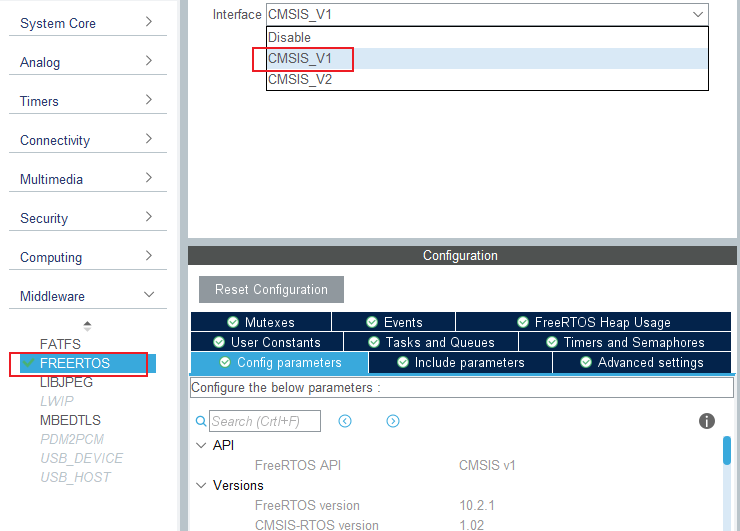The image size is (740, 531).
Task: Choose CMSIS_V1 in the Interface list
Action: (x=487, y=59)
